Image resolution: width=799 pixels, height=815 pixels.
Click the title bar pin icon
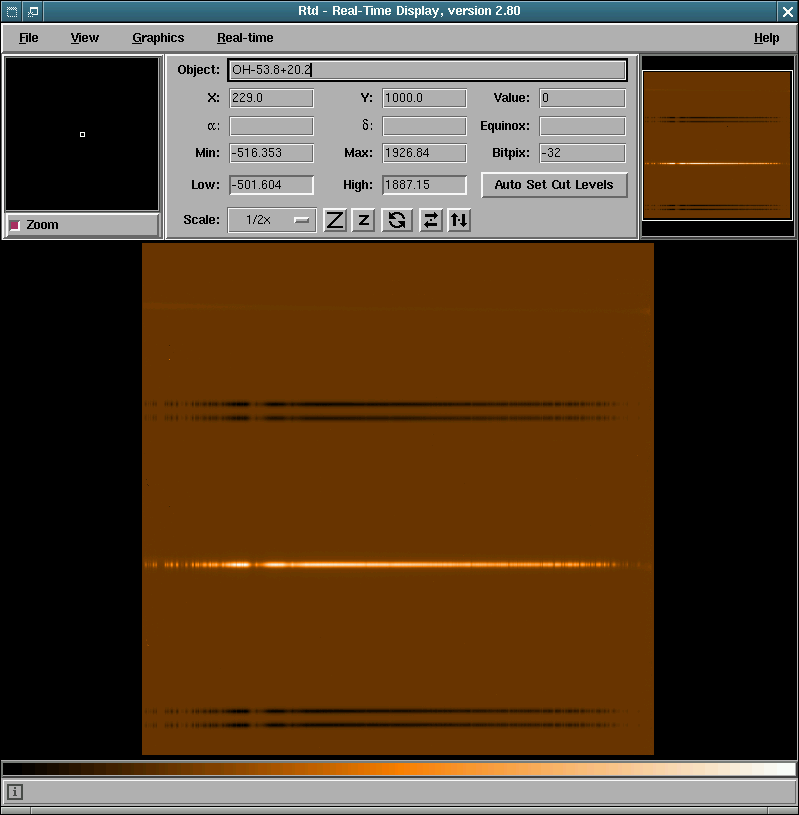pyautogui.click(x=33, y=11)
